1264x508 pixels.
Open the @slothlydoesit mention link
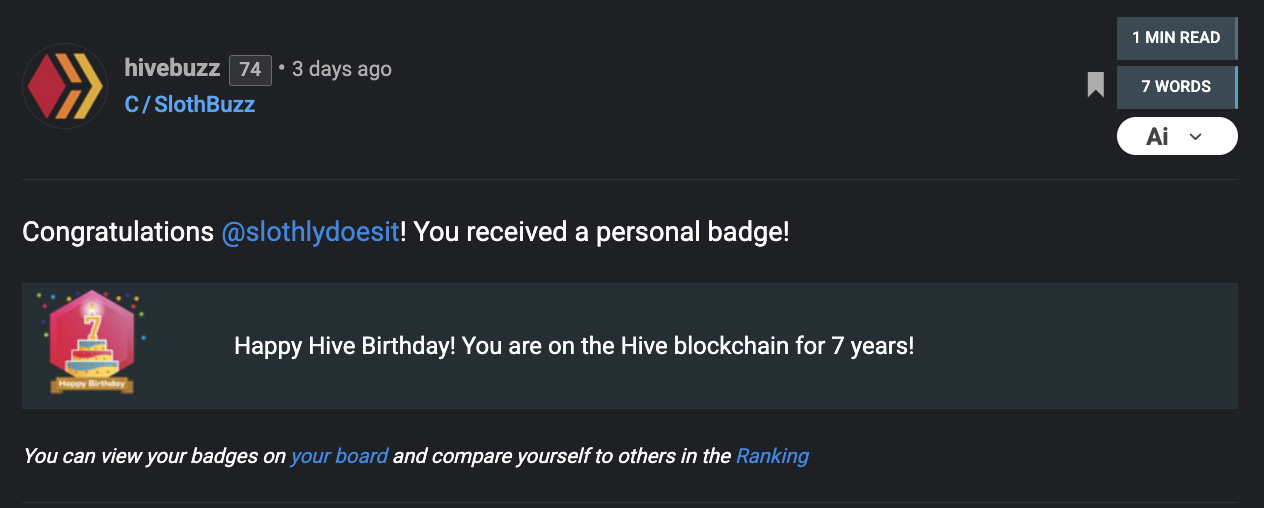(x=310, y=232)
